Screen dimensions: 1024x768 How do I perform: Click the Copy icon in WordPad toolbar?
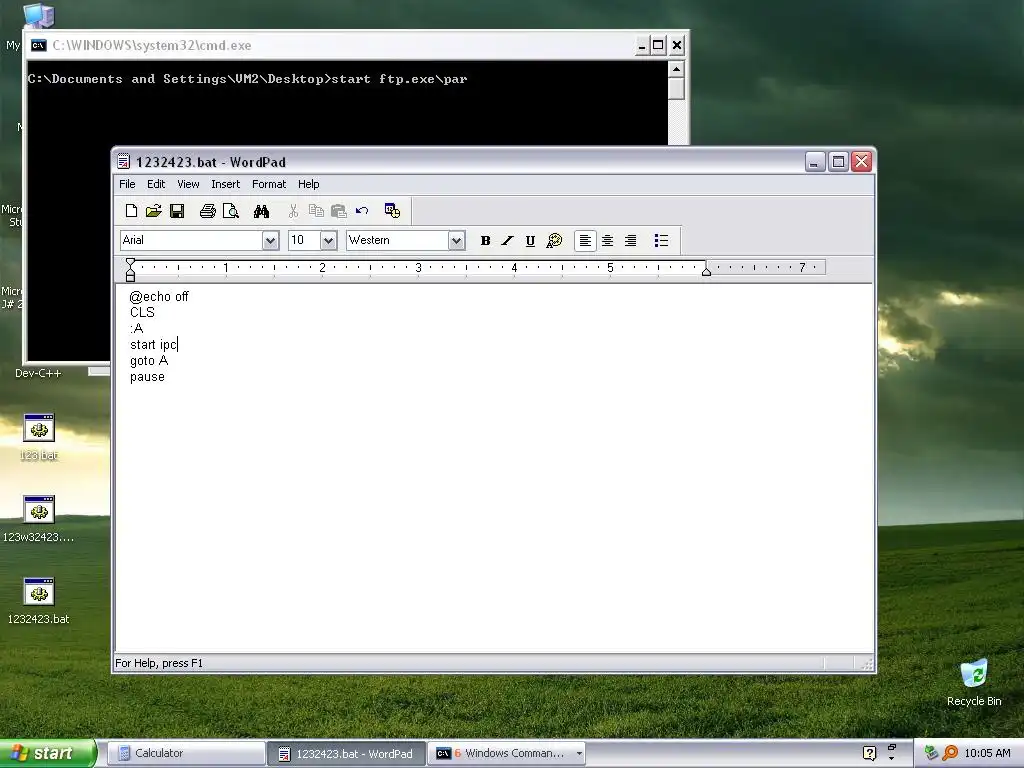coord(316,211)
